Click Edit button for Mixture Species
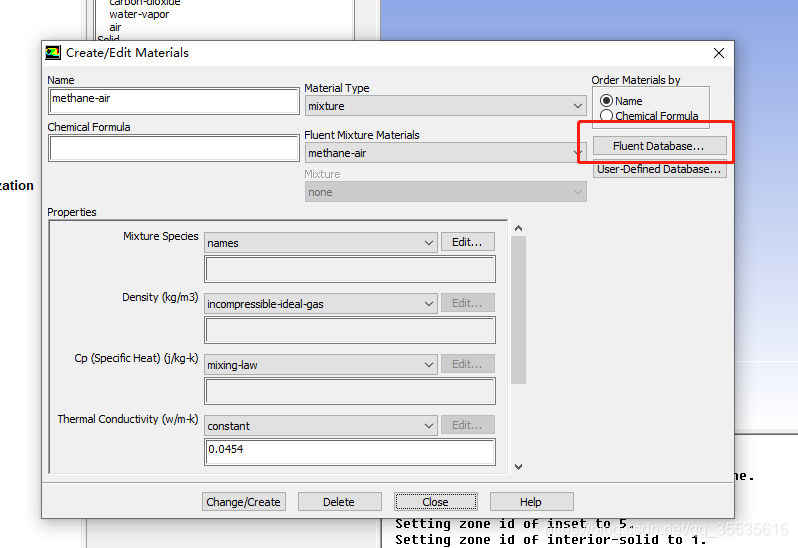The height and width of the screenshot is (548, 798). tap(467, 242)
